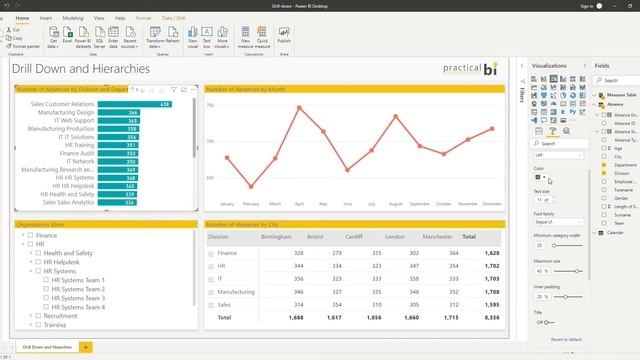The width and height of the screenshot is (640, 360).
Task: Open the Format contextual ribbon tab
Action: (x=143, y=18)
